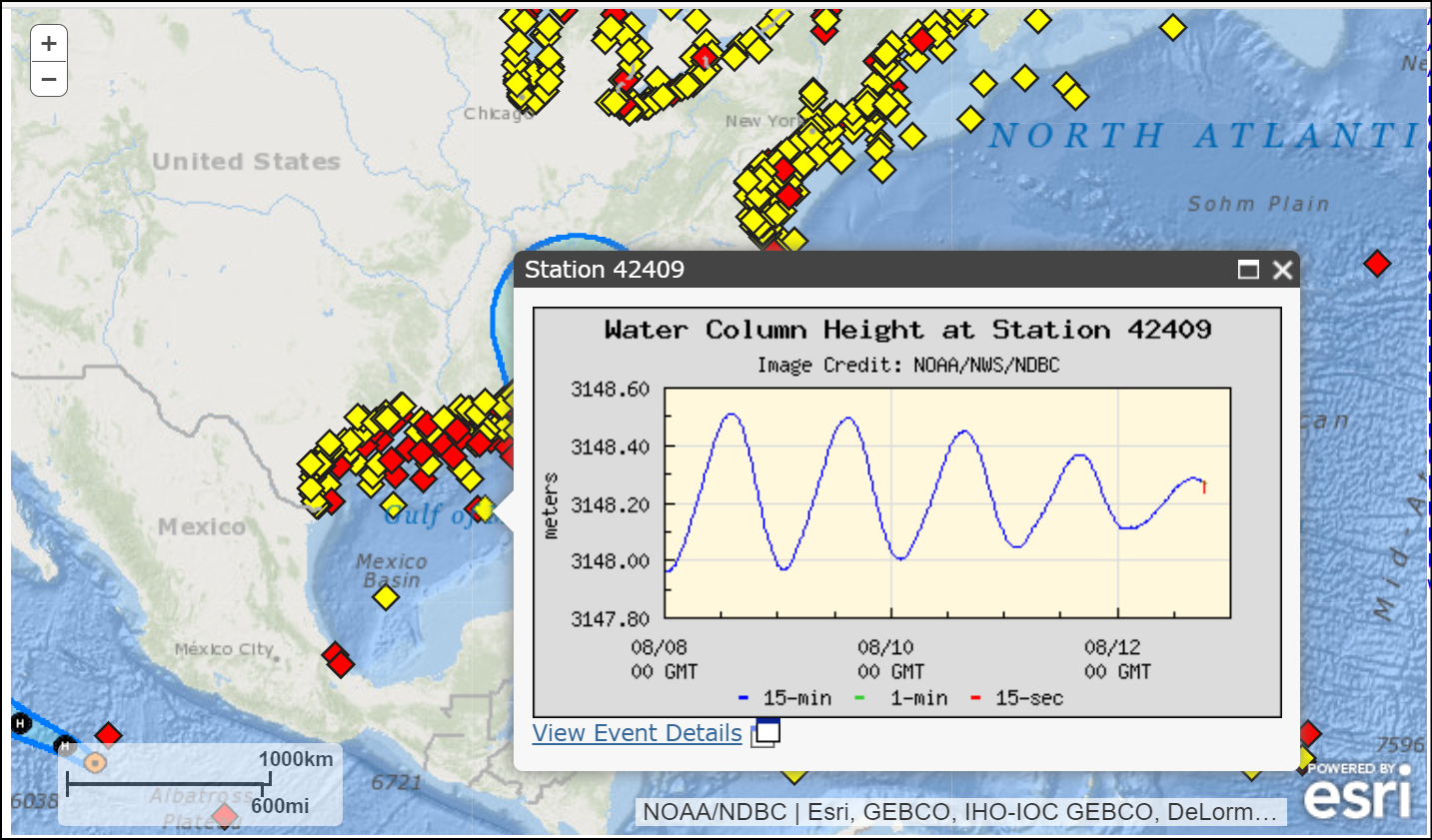This screenshot has width=1432, height=840.
Task: Select the red diamond station in North Atlantic
Action: pos(1377,264)
